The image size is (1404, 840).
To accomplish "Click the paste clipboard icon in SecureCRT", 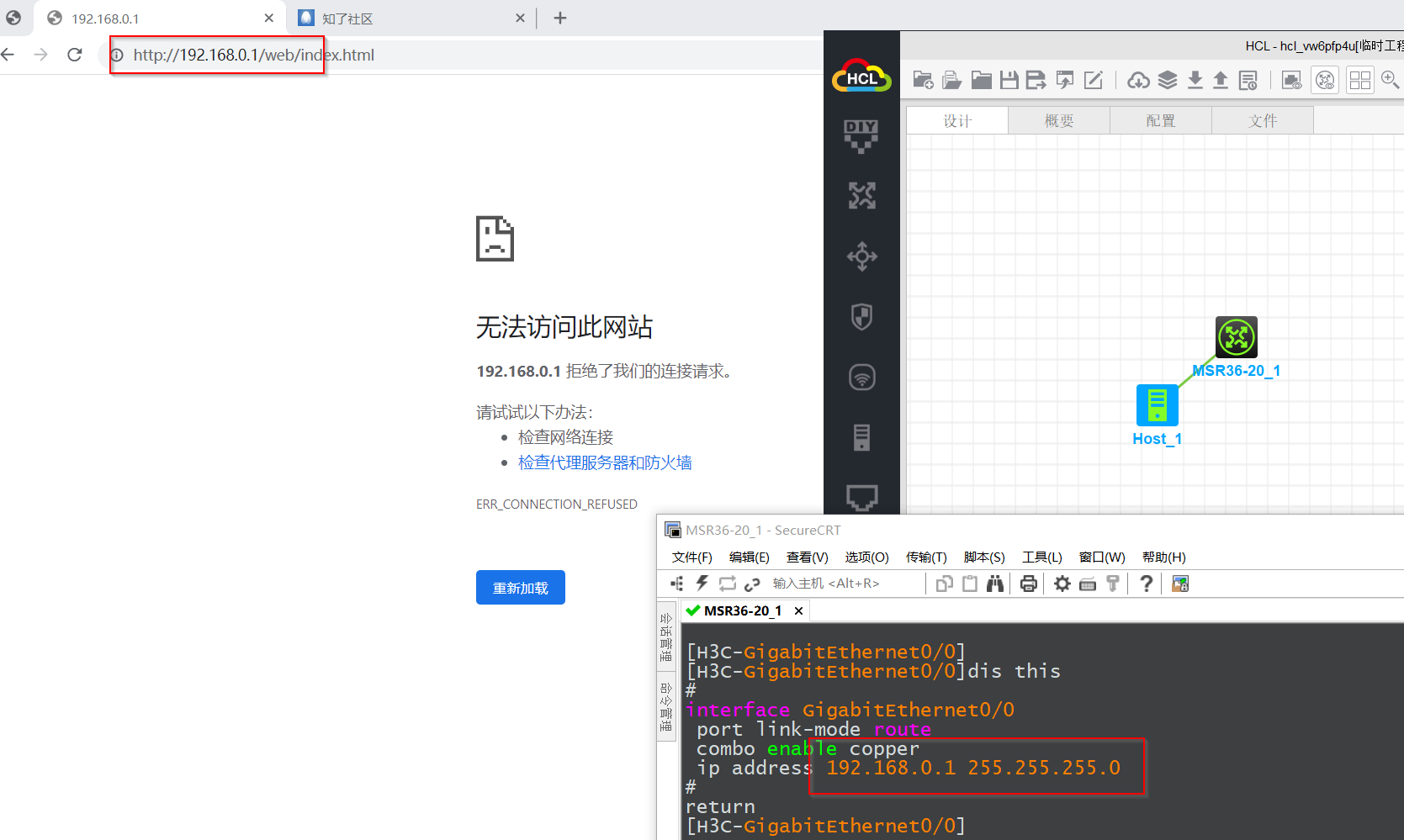I will (x=970, y=584).
